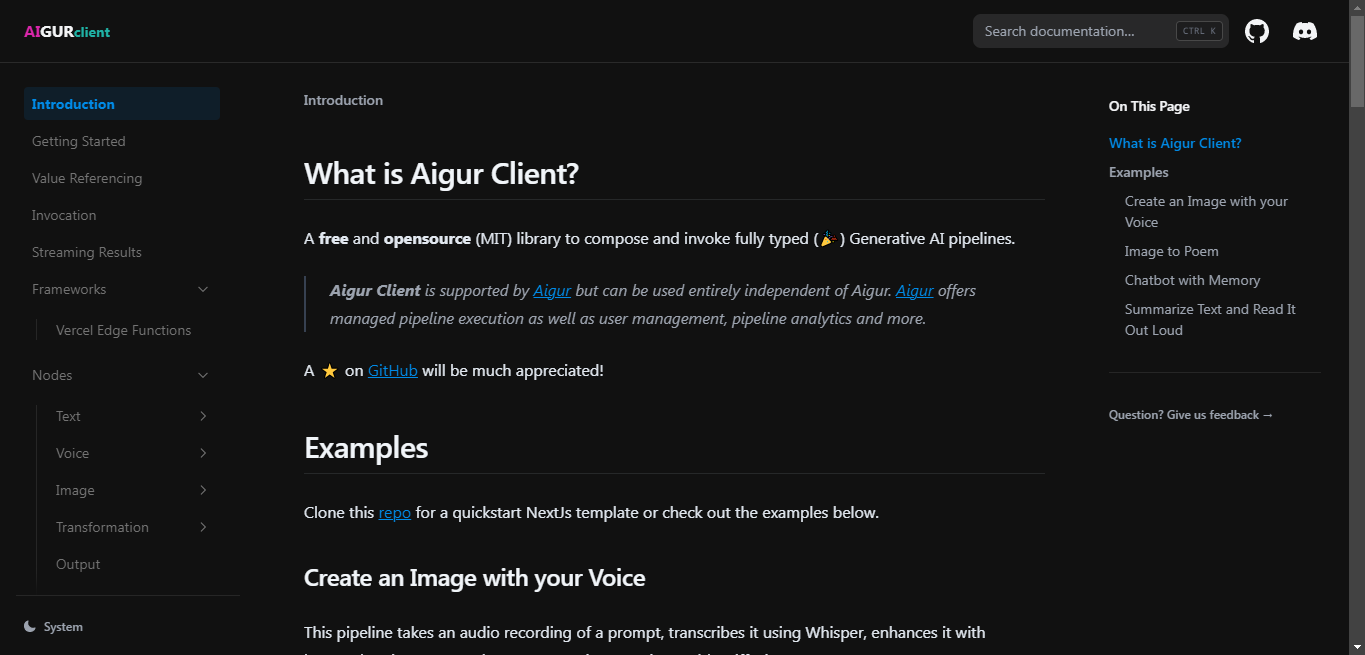Open the GitHub icon in header

click(1256, 31)
